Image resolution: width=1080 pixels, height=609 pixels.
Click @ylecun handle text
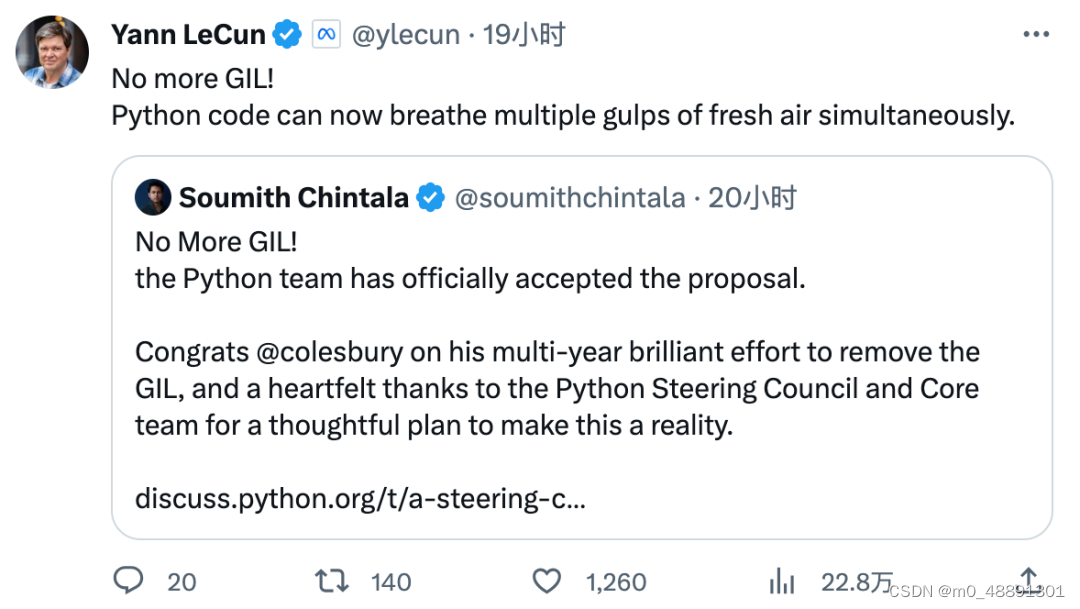point(406,33)
